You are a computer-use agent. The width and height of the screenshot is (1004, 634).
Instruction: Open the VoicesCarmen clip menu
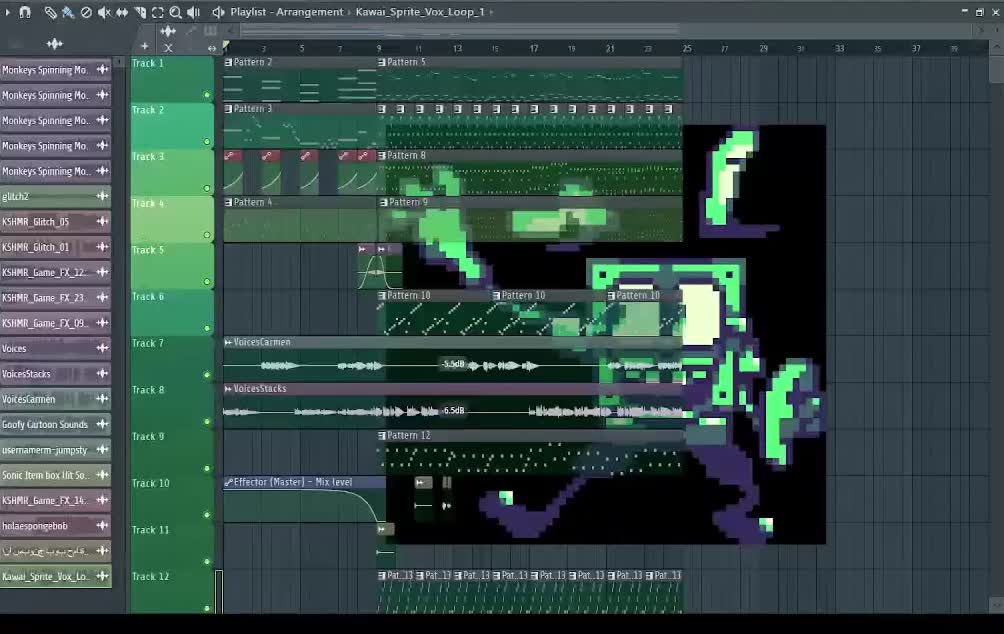(x=228, y=343)
